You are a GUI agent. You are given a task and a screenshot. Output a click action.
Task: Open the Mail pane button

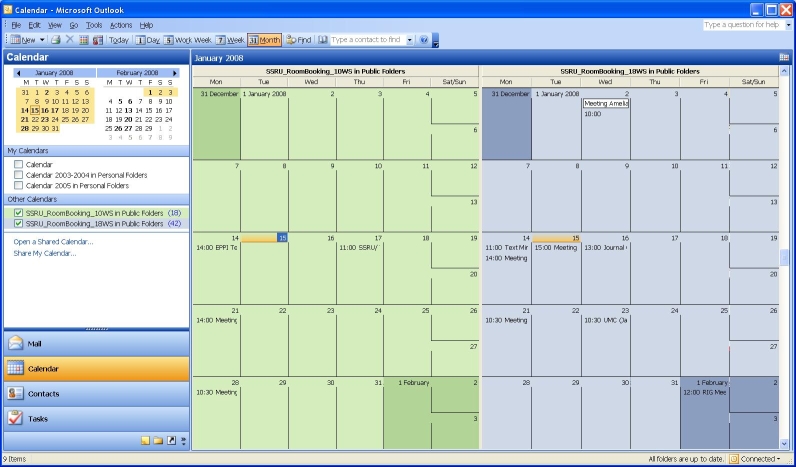point(96,344)
